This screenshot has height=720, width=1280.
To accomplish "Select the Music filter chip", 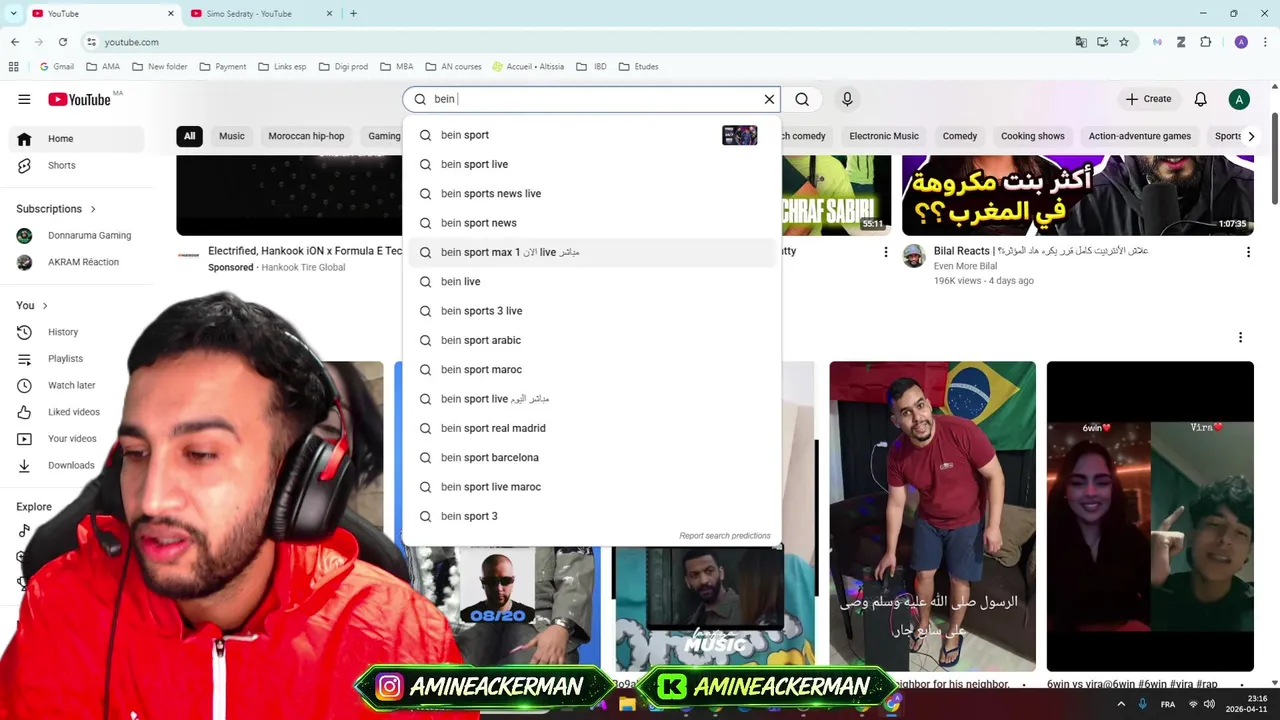I will [232, 136].
